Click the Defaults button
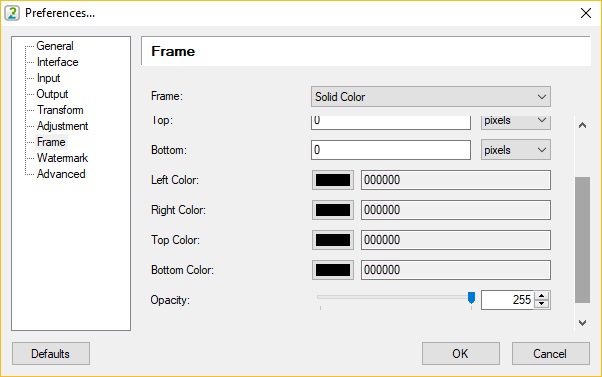The image size is (602, 377). tap(51, 354)
